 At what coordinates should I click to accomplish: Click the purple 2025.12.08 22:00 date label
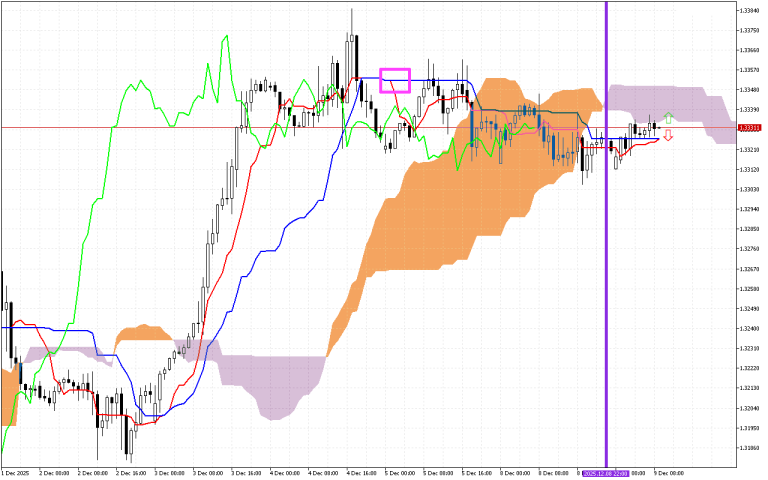(605, 473)
